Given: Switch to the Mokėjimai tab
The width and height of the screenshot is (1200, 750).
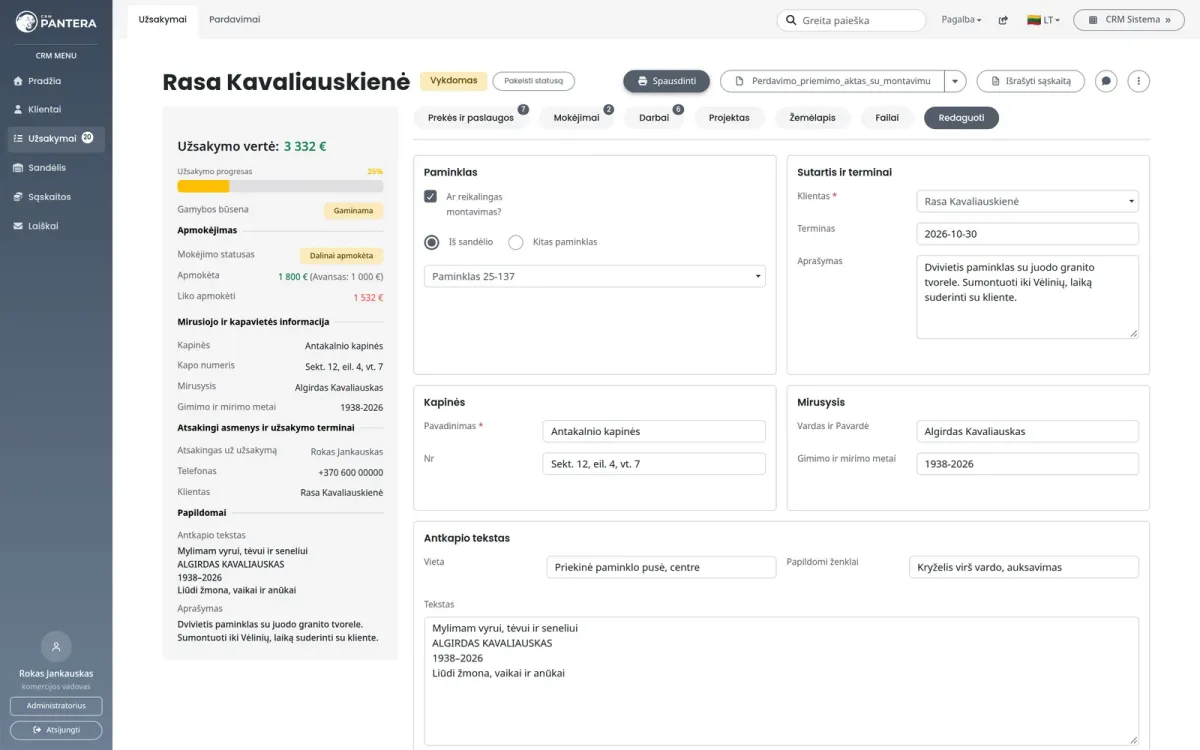Looking at the screenshot, I should (x=576, y=118).
